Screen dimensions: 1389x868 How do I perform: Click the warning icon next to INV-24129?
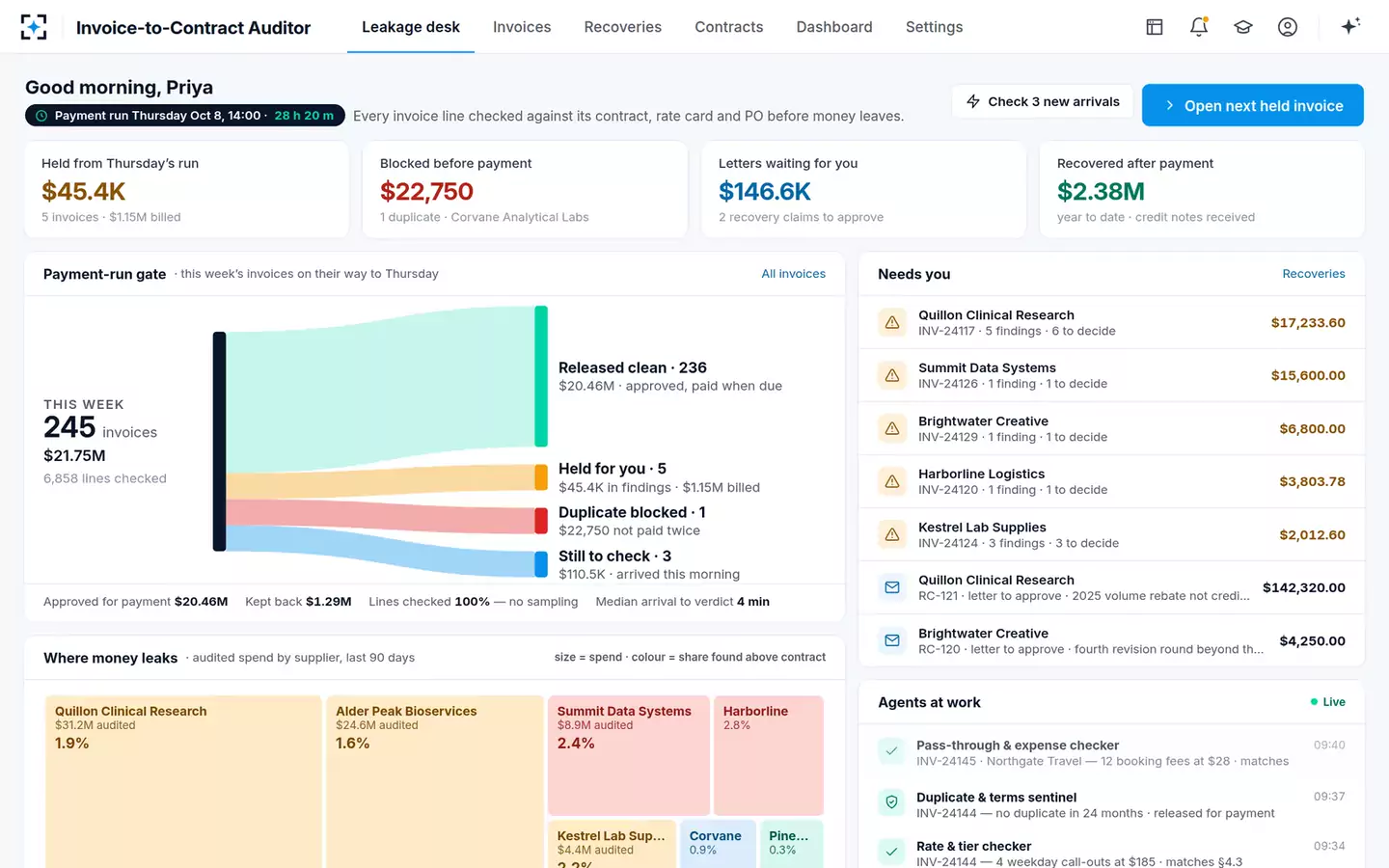pyautogui.click(x=892, y=428)
